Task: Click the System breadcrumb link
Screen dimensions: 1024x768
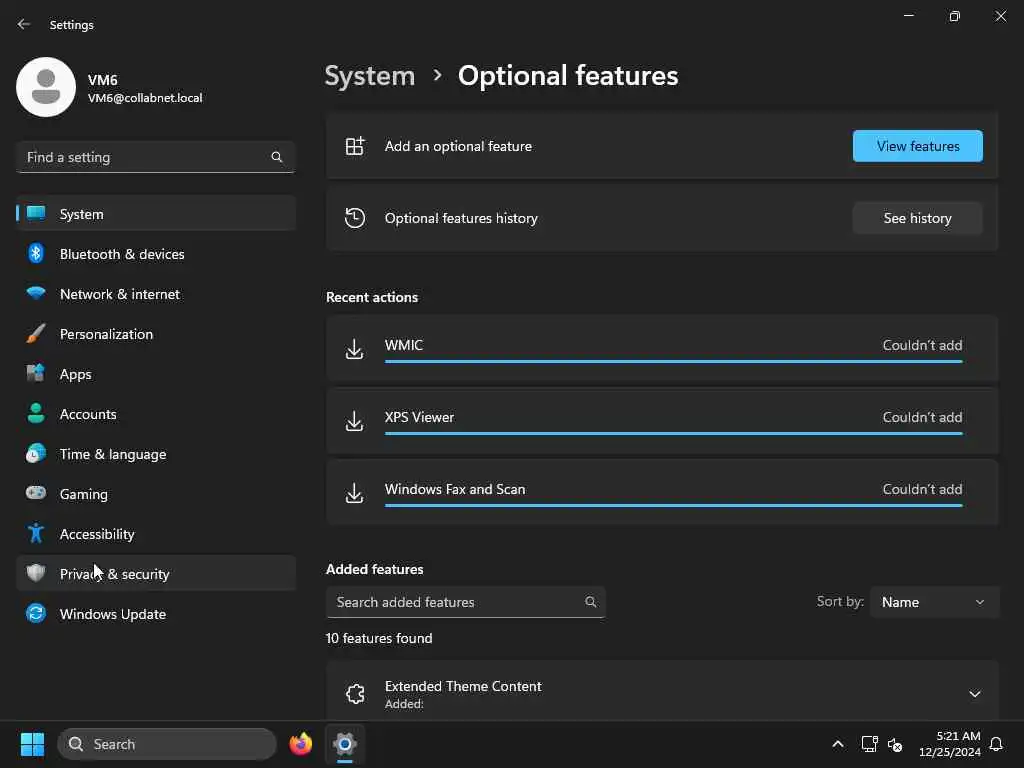Action: click(x=370, y=76)
